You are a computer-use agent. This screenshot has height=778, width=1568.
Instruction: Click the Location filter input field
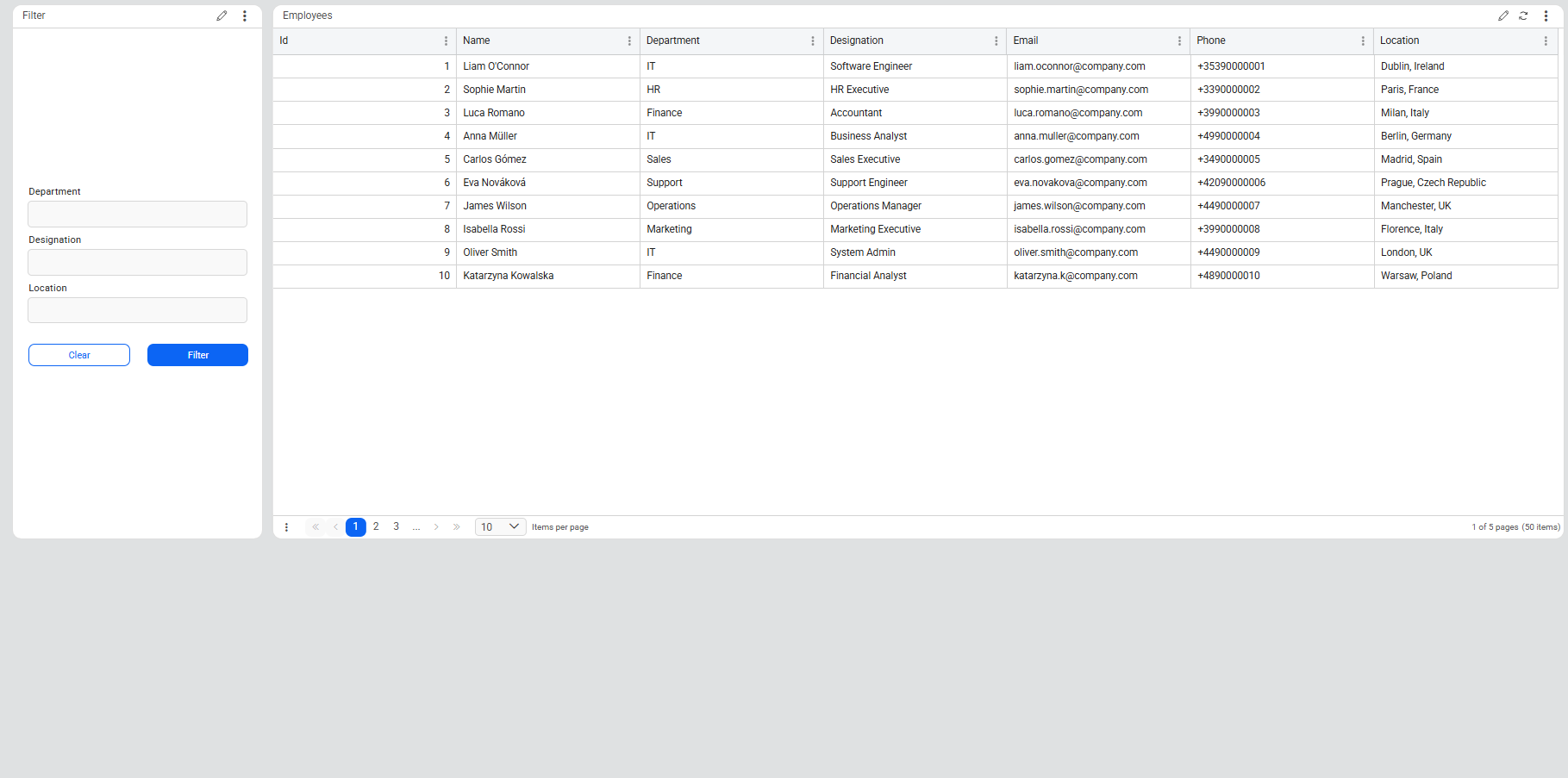coord(138,310)
